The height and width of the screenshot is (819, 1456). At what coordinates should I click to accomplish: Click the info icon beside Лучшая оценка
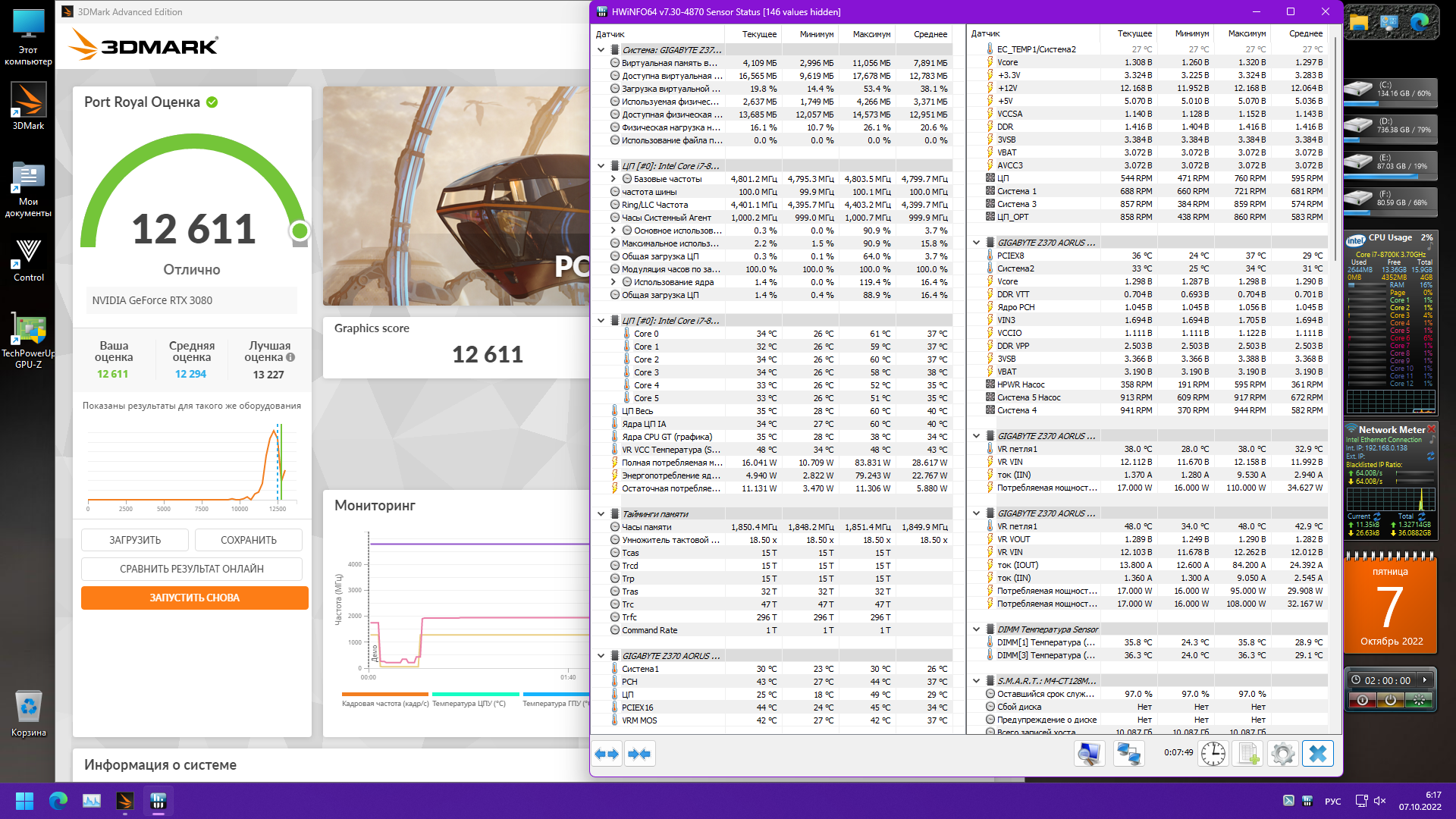pos(290,357)
